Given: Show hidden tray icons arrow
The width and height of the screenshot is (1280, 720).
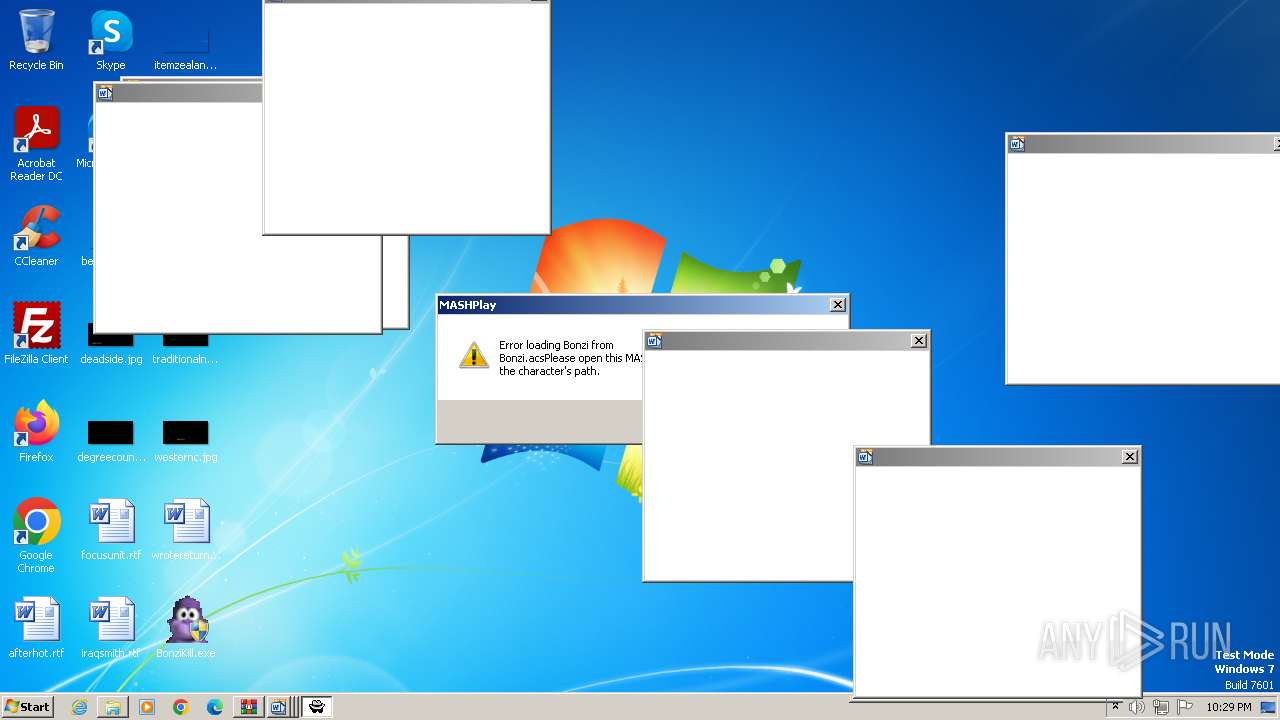Looking at the screenshot, I should pyautogui.click(x=1115, y=707).
